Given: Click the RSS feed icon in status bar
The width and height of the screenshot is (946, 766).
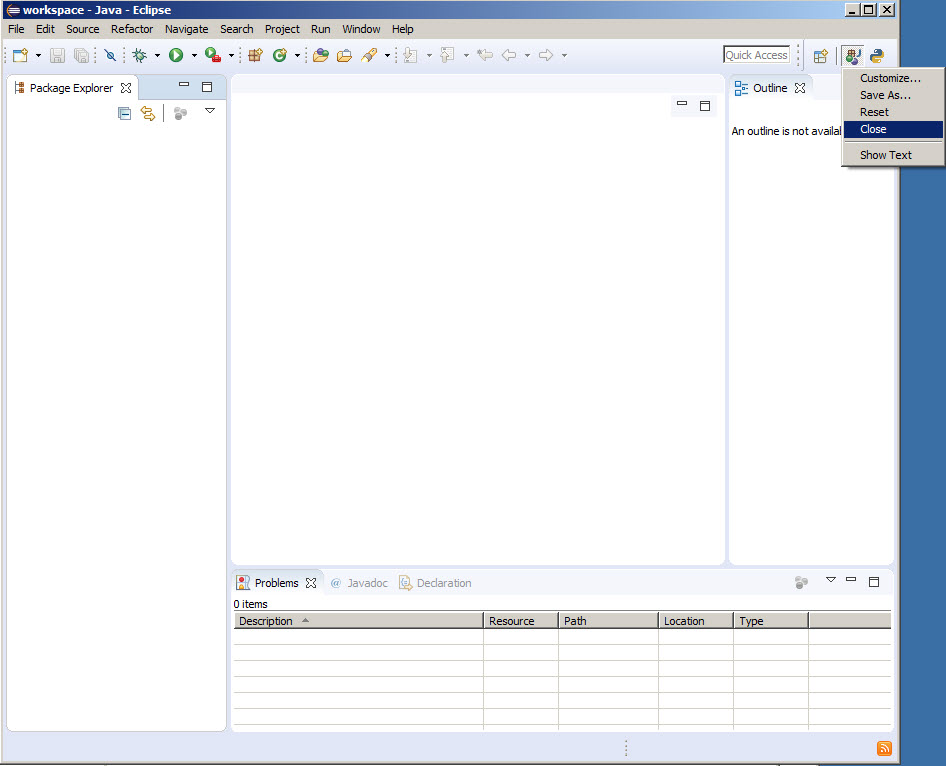Looking at the screenshot, I should click(x=884, y=748).
